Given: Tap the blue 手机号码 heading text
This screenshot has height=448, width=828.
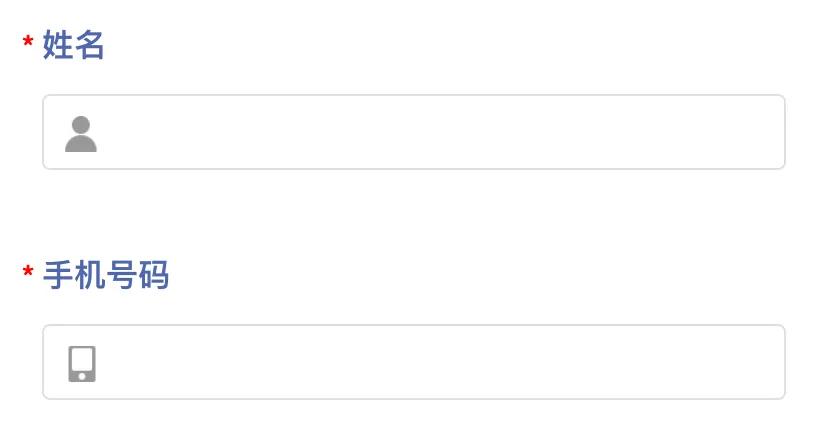Looking at the screenshot, I should [x=106, y=276].
